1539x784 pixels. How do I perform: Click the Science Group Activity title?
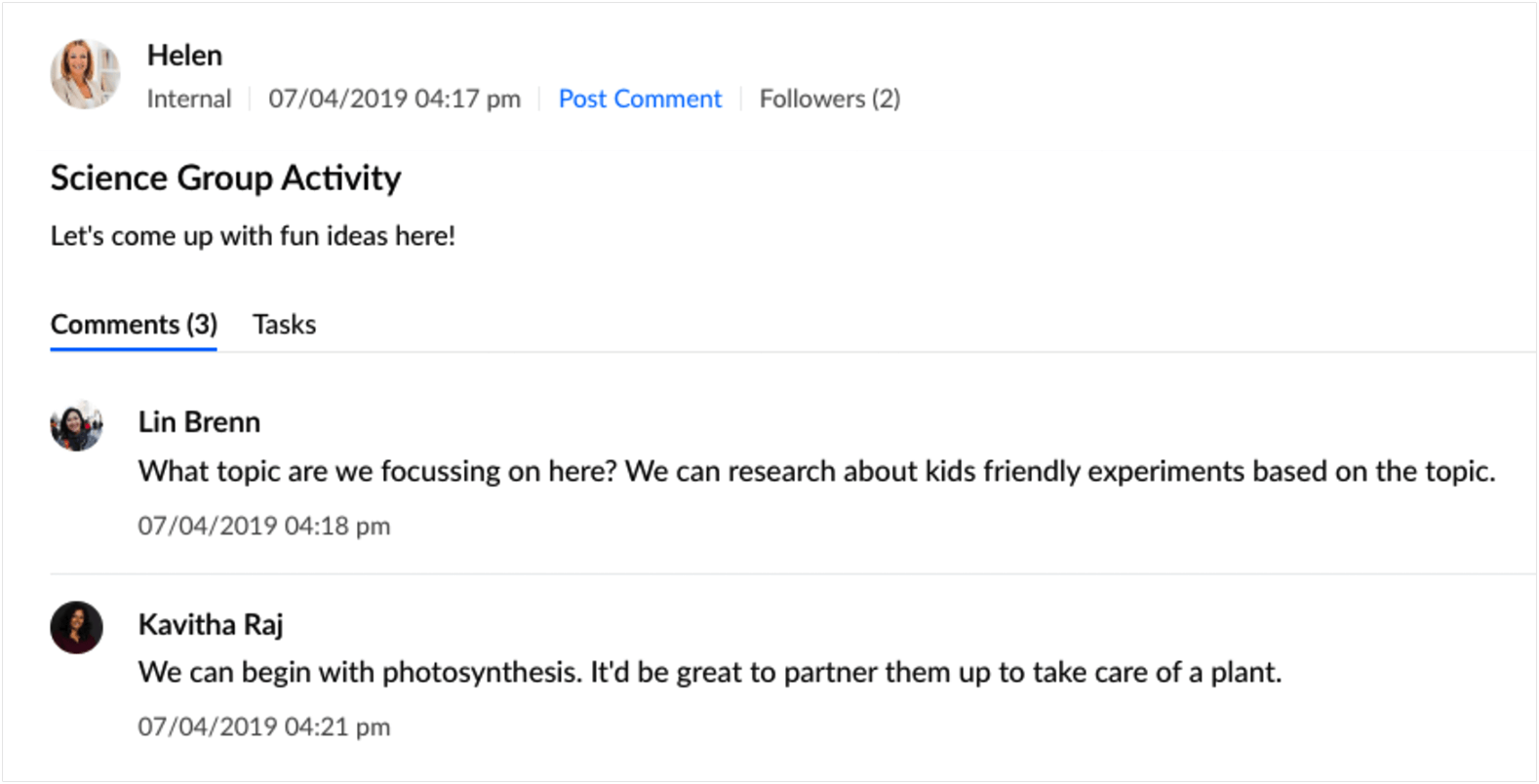[225, 178]
